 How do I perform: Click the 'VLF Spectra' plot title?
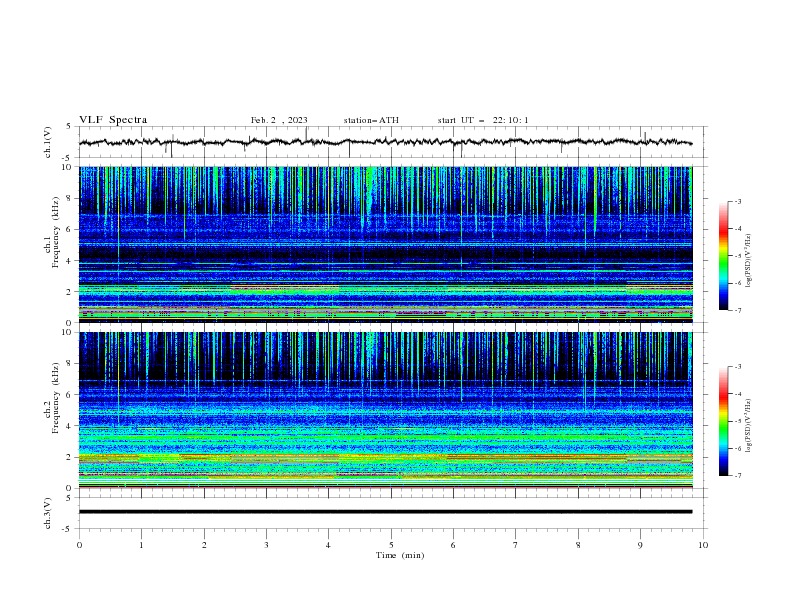[x=113, y=120]
